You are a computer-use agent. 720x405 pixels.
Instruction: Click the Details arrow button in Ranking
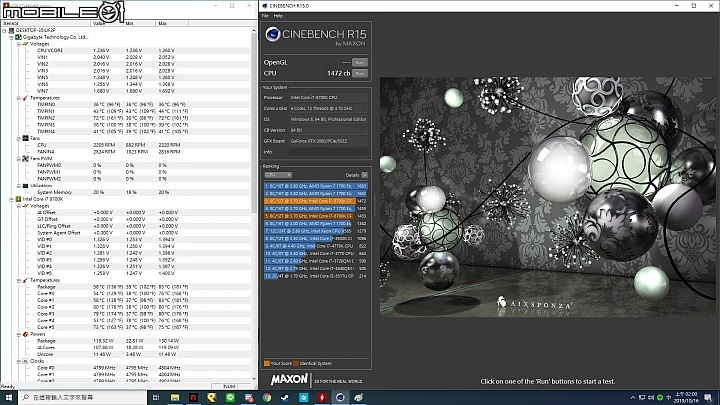365,175
